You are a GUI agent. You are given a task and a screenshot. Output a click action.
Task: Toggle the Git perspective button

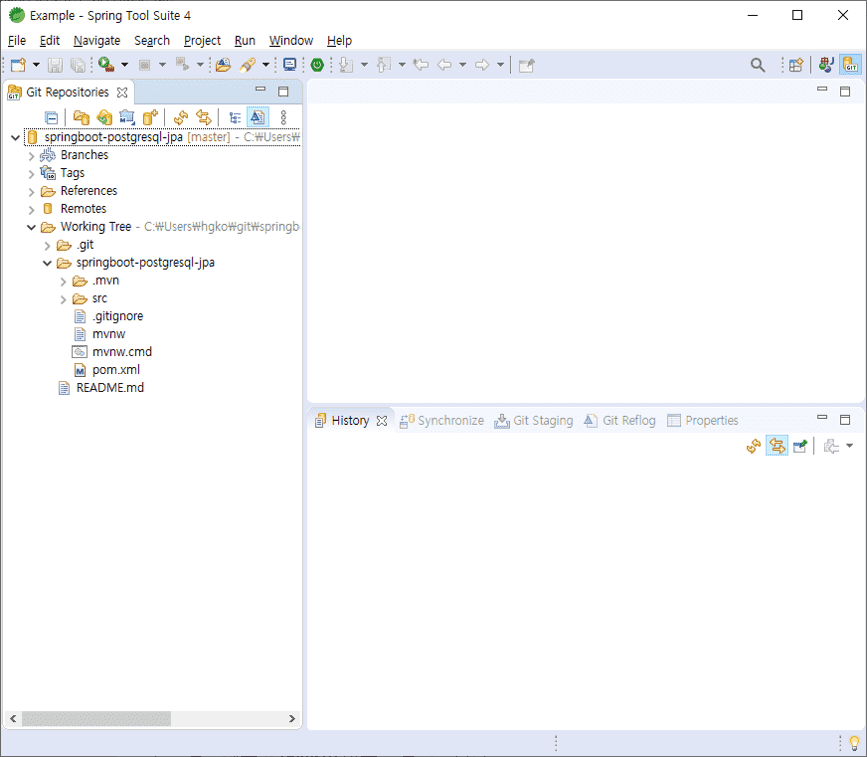tap(850, 65)
